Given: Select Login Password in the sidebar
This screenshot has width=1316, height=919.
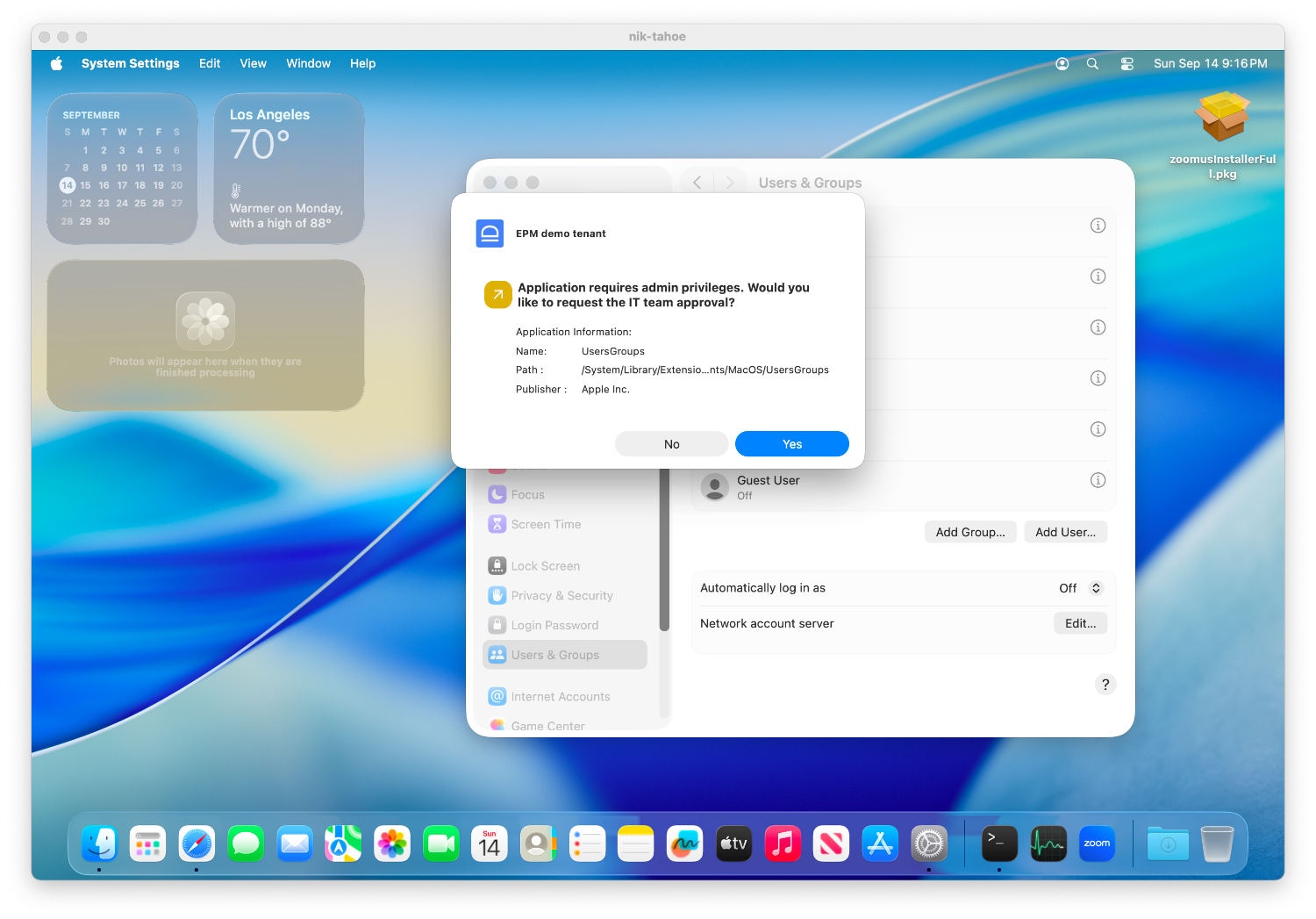Looking at the screenshot, I should click(565, 625).
